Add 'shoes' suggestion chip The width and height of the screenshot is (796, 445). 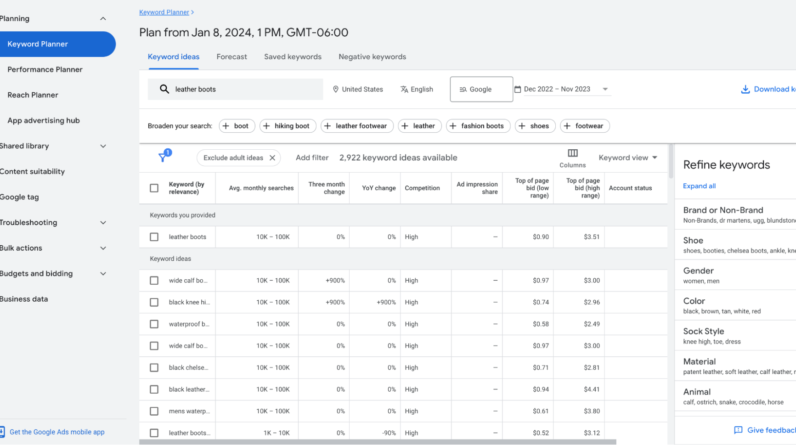point(535,126)
